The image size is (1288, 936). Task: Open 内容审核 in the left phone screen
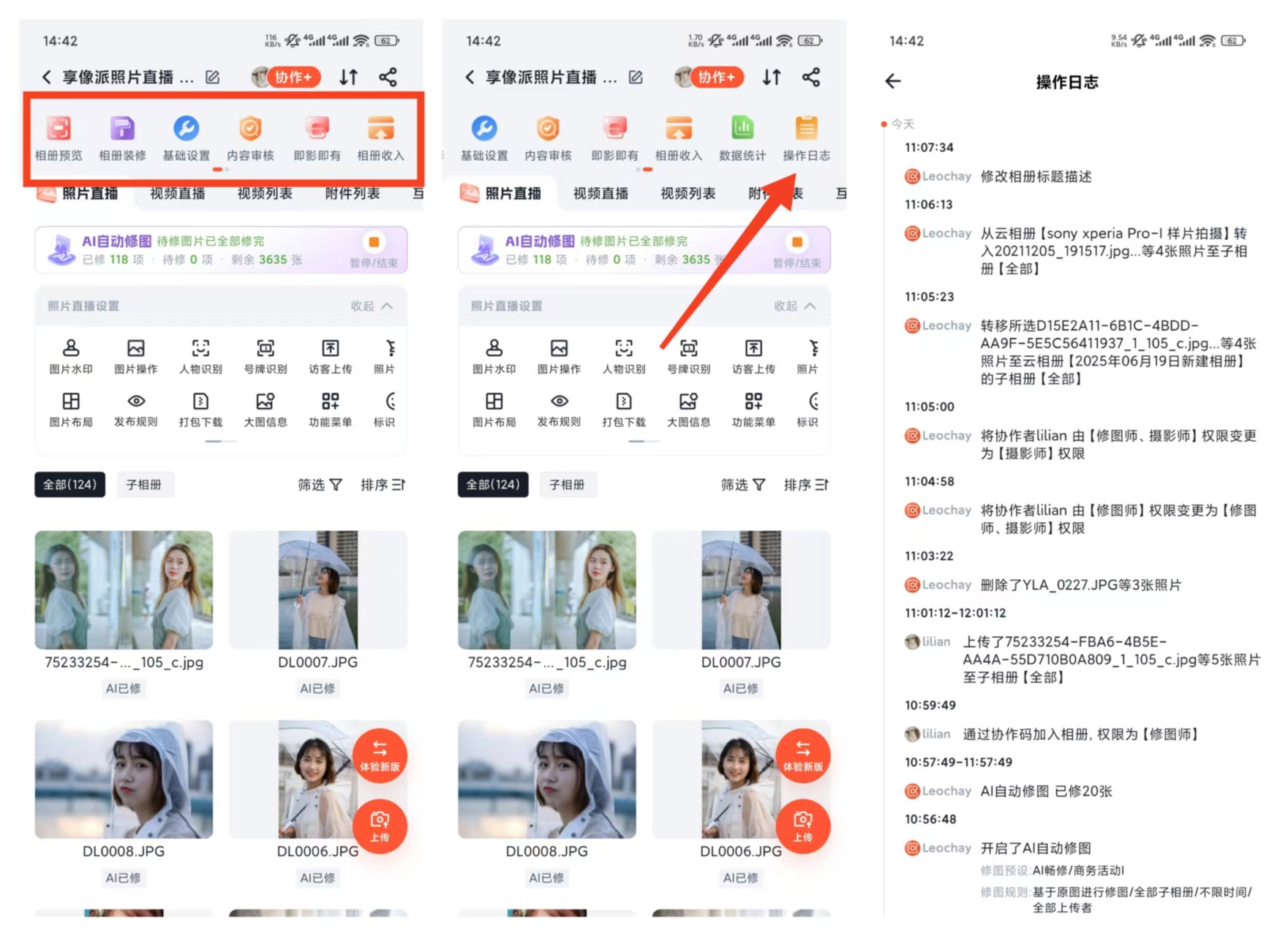click(x=250, y=137)
